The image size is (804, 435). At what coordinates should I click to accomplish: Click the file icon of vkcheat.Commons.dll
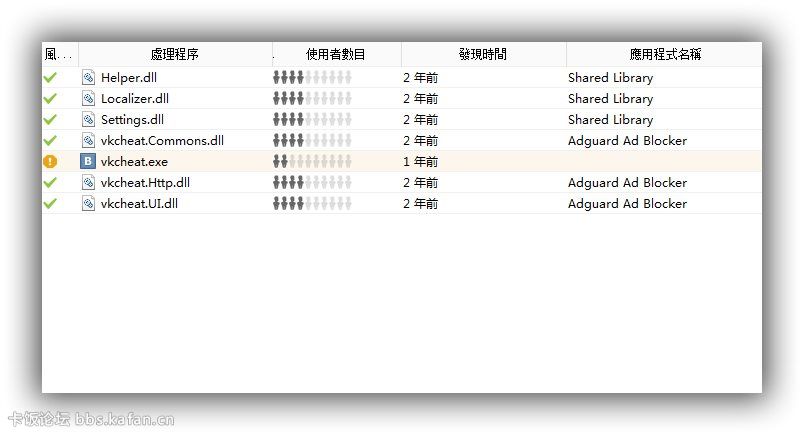(88, 141)
